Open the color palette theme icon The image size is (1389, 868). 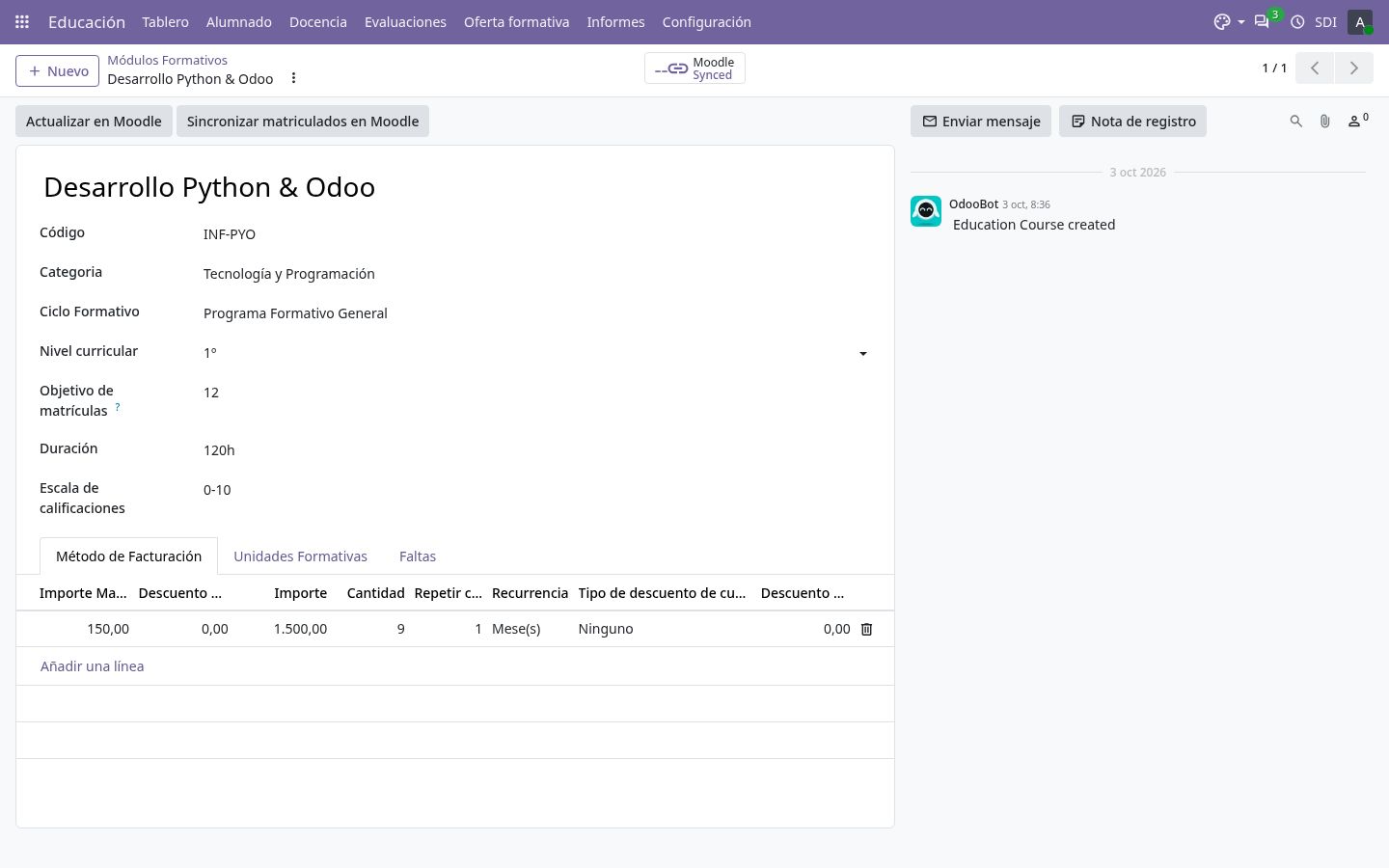pyautogui.click(x=1222, y=21)
